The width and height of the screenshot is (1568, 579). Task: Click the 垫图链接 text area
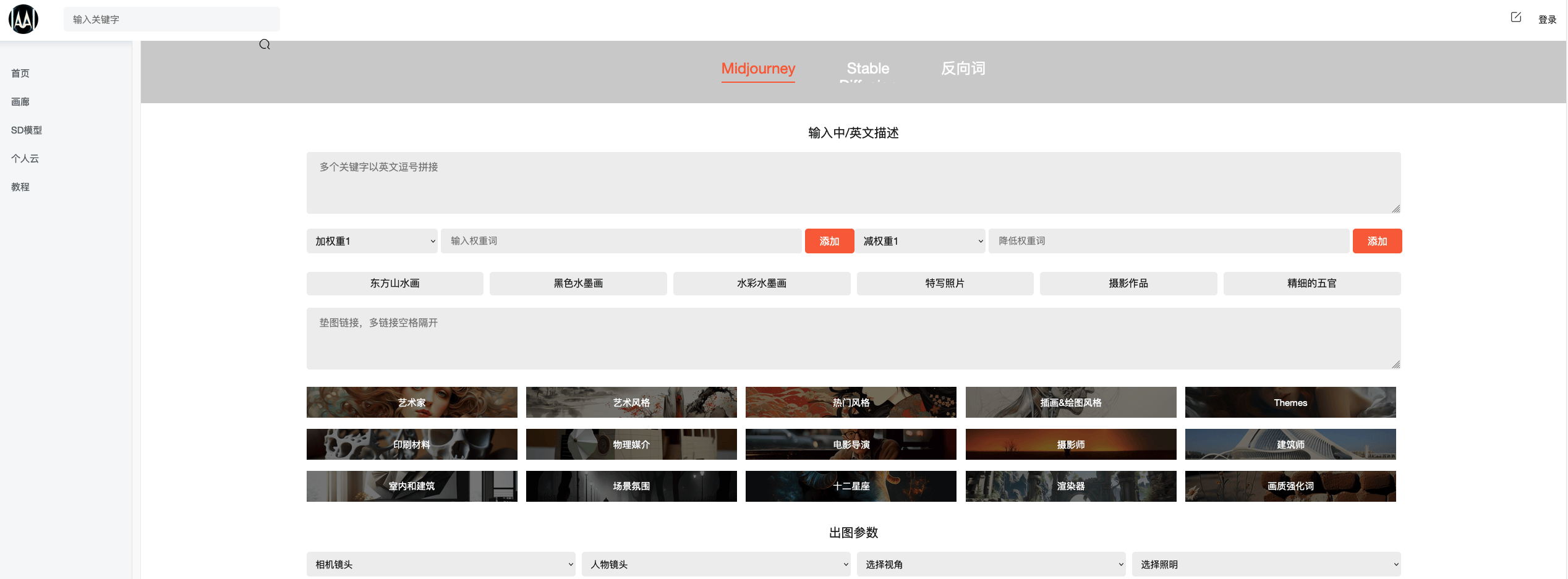[x=853, y=339]
